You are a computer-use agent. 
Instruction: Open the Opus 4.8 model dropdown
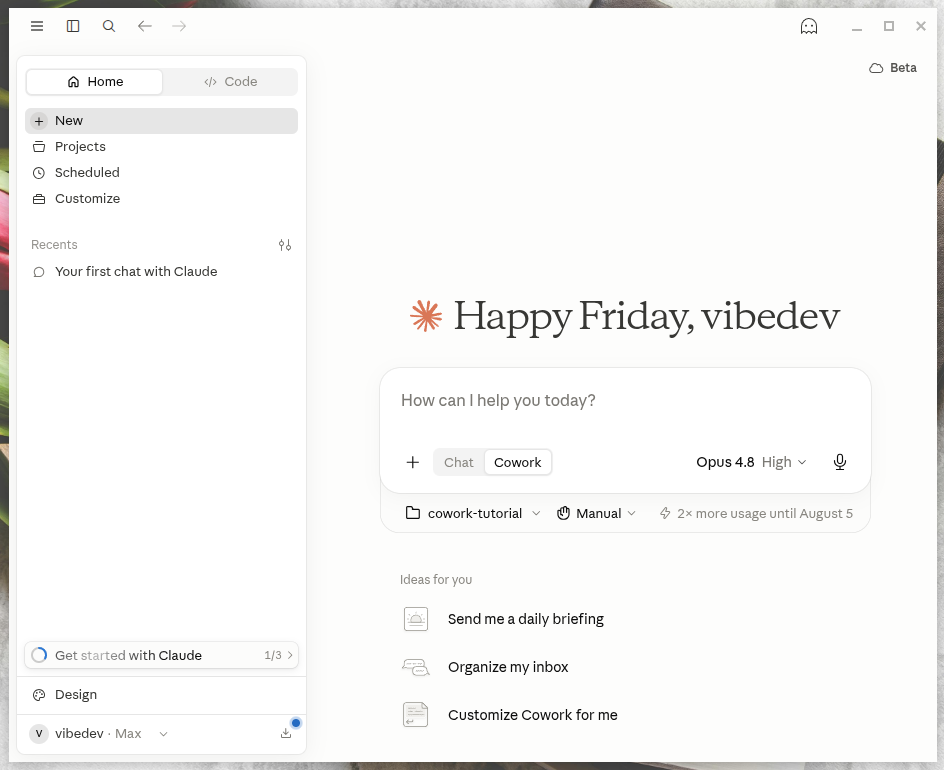(x=751, y=462)
